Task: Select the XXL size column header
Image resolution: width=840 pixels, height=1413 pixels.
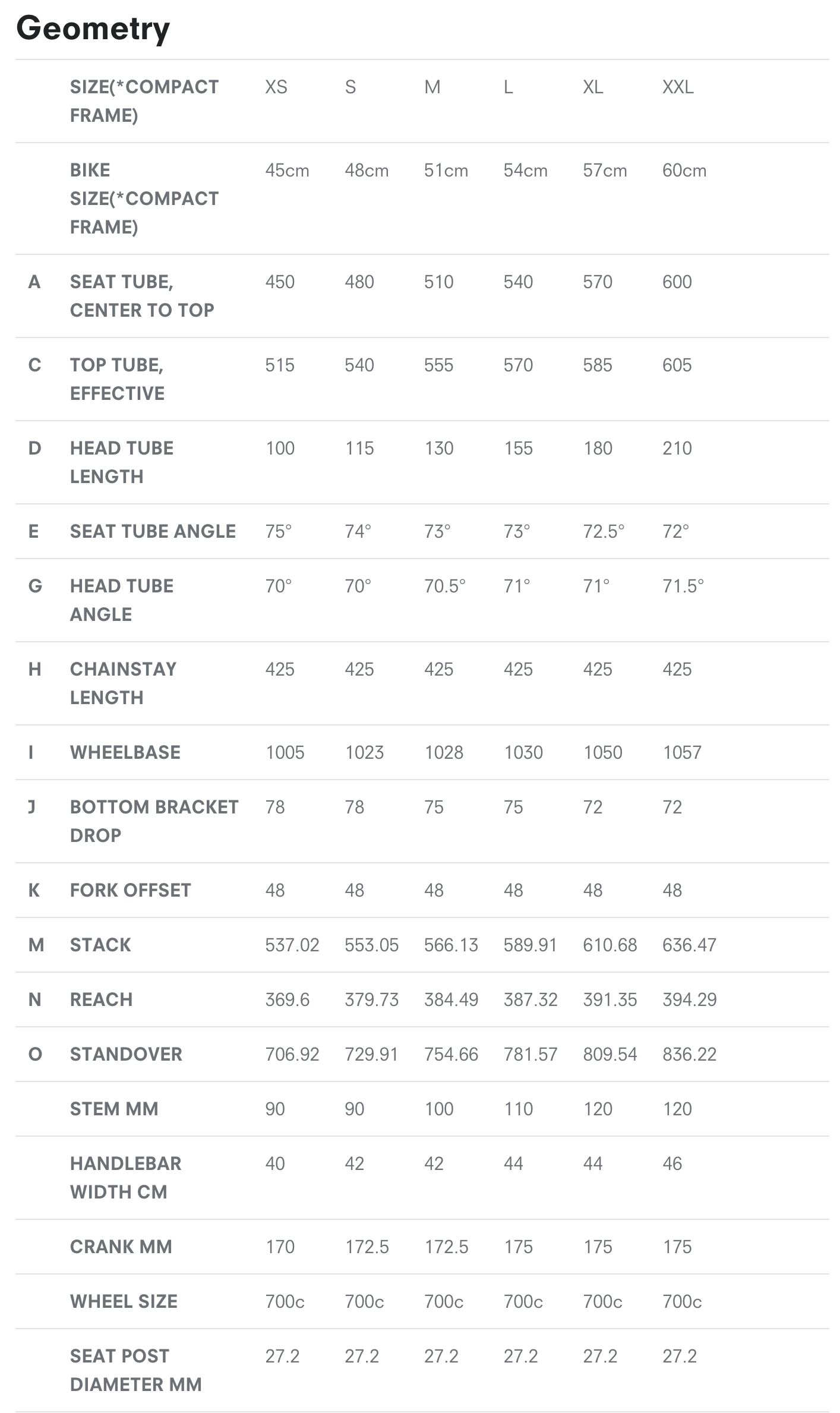Action: (x=678, y=87)
